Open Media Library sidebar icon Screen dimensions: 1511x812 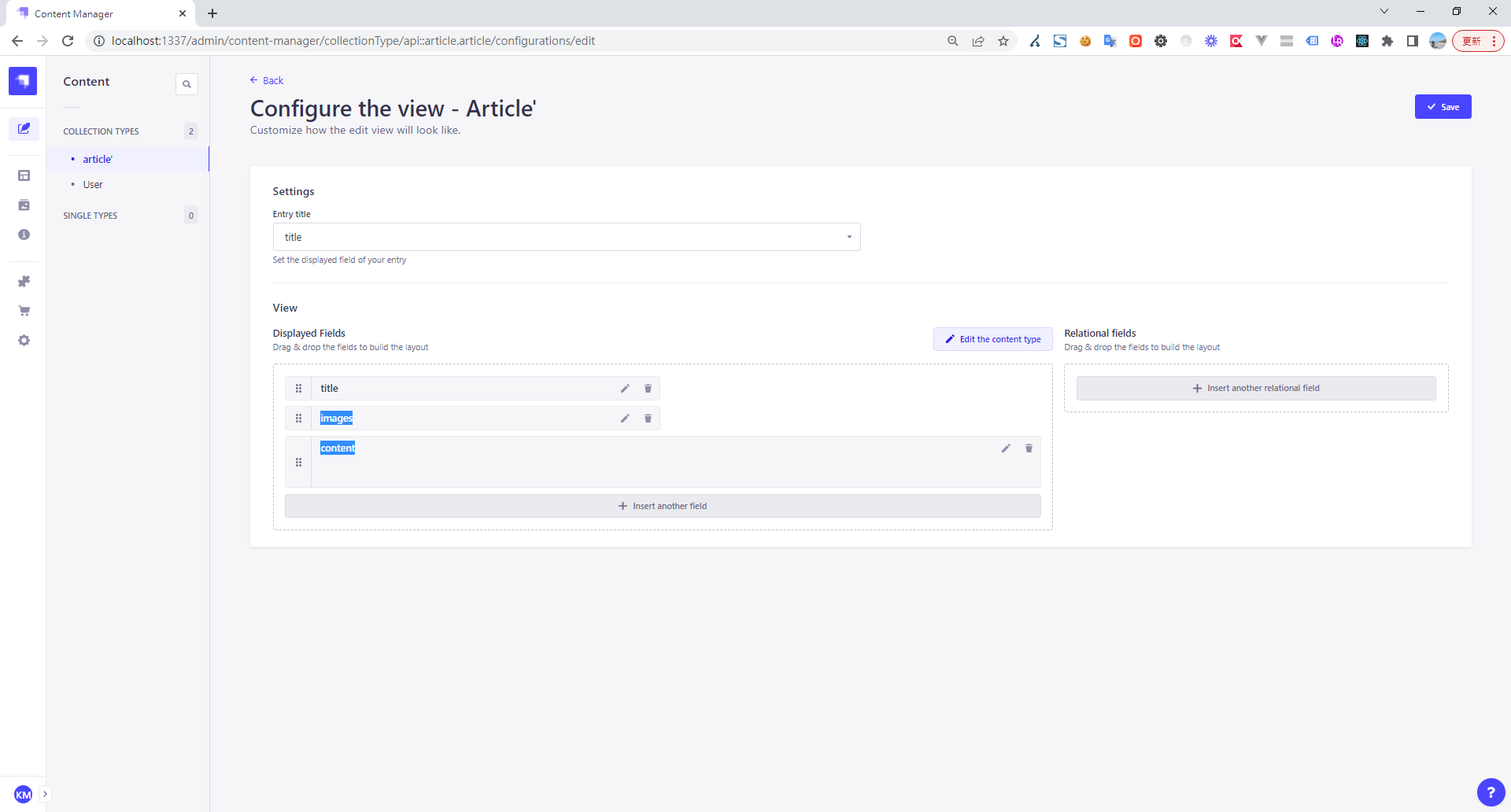click(x=24, y=205)
